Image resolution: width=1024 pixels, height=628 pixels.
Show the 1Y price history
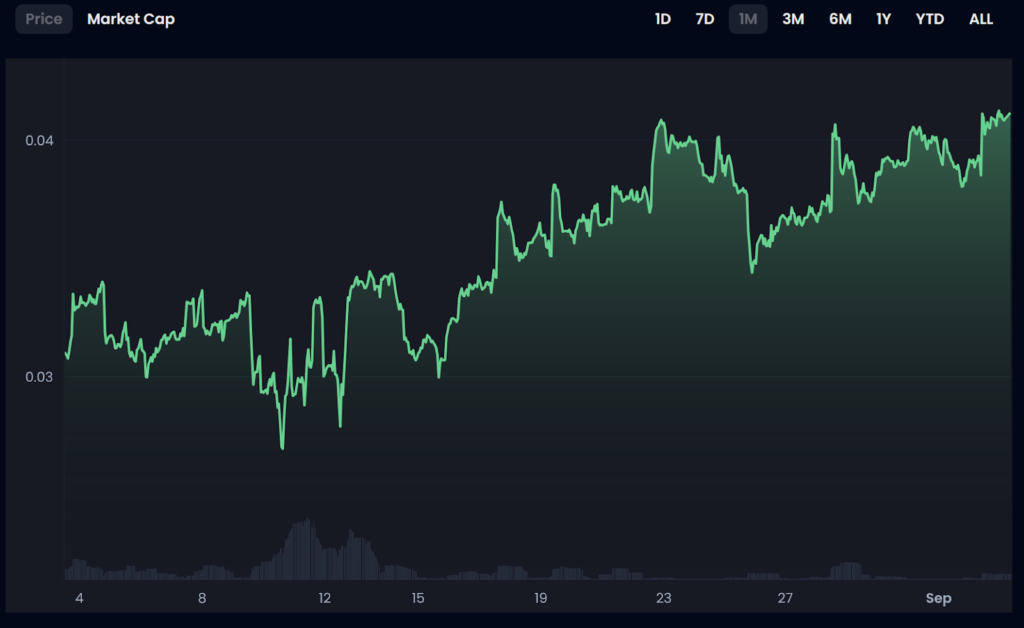(883, 19)
